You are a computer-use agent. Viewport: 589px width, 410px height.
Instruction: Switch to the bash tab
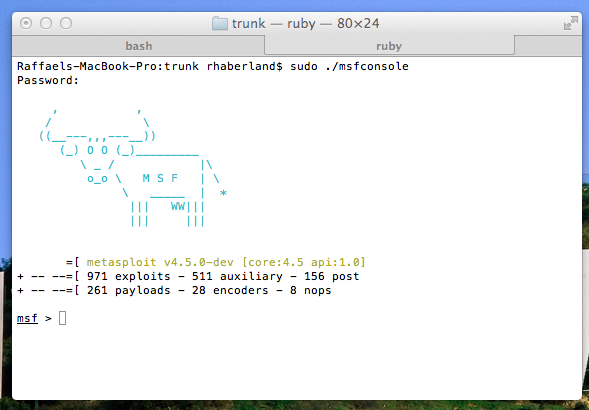139,46
